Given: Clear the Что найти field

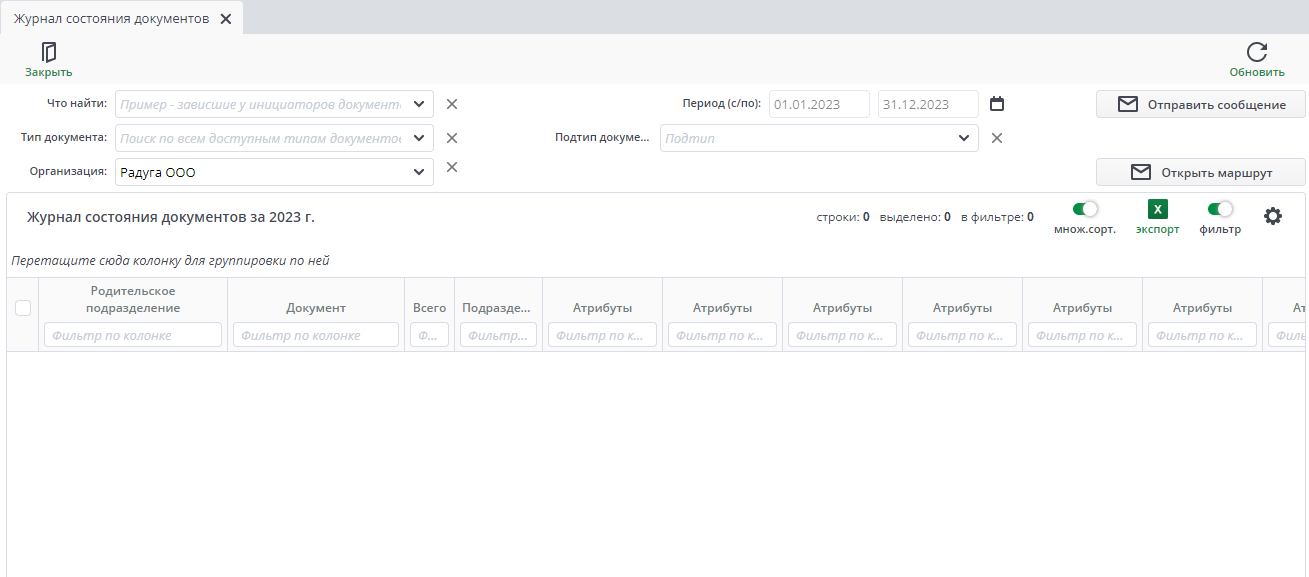Looking at the screenshot, I should tap(451, 104).
